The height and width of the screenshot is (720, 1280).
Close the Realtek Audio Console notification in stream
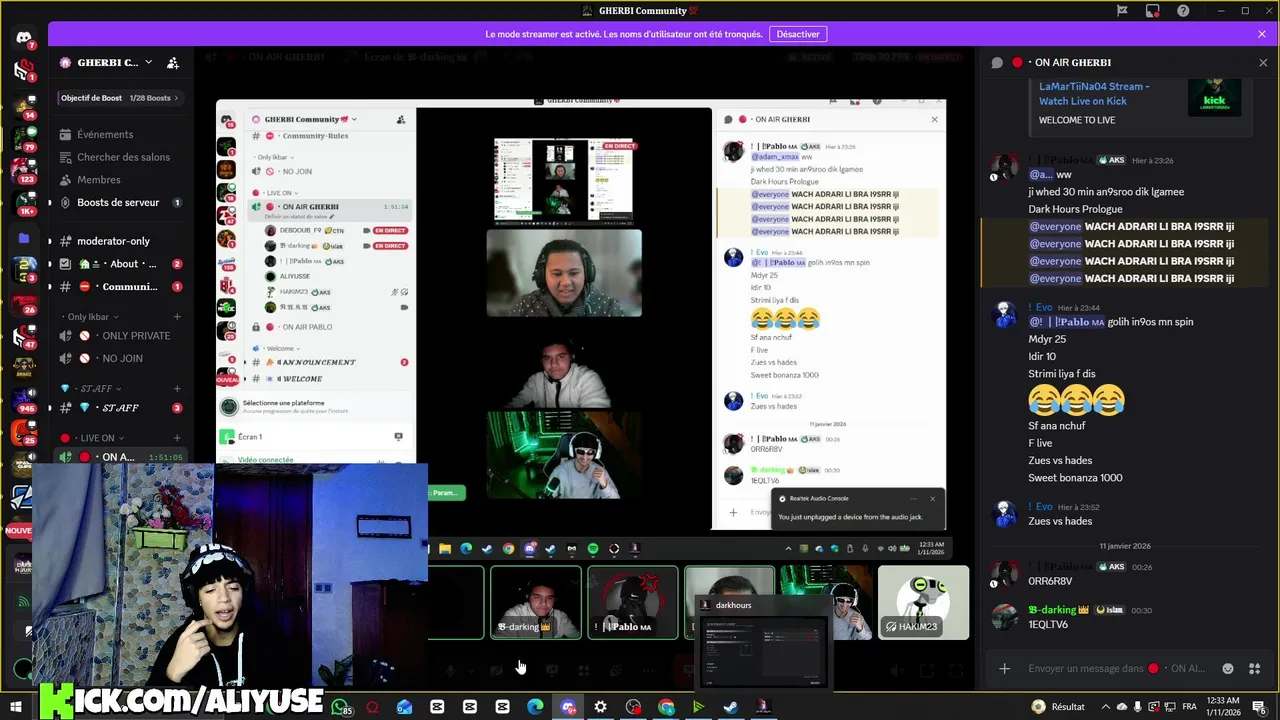coord(932,498)
